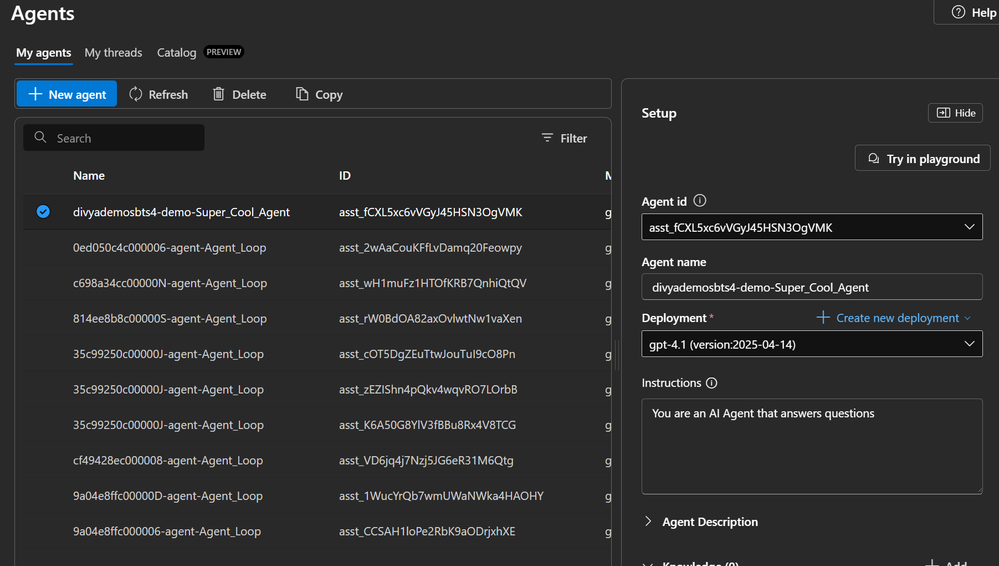
Task: Click the Try in playground button
Action: pyautogui.click(x=923, y=159)
